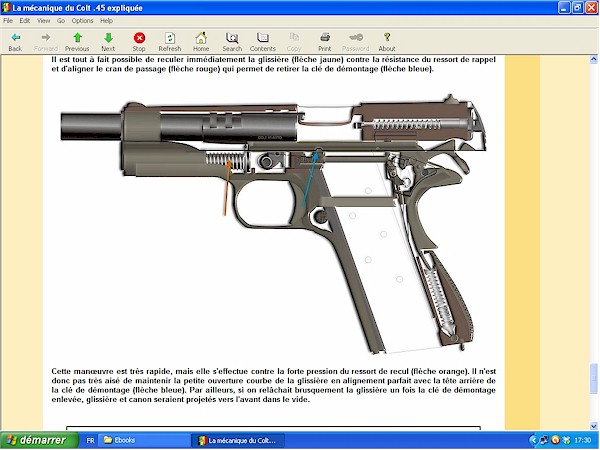Switch to the Ebooks taskbar window
Viewport: 600px width, 450px height.
145,440
